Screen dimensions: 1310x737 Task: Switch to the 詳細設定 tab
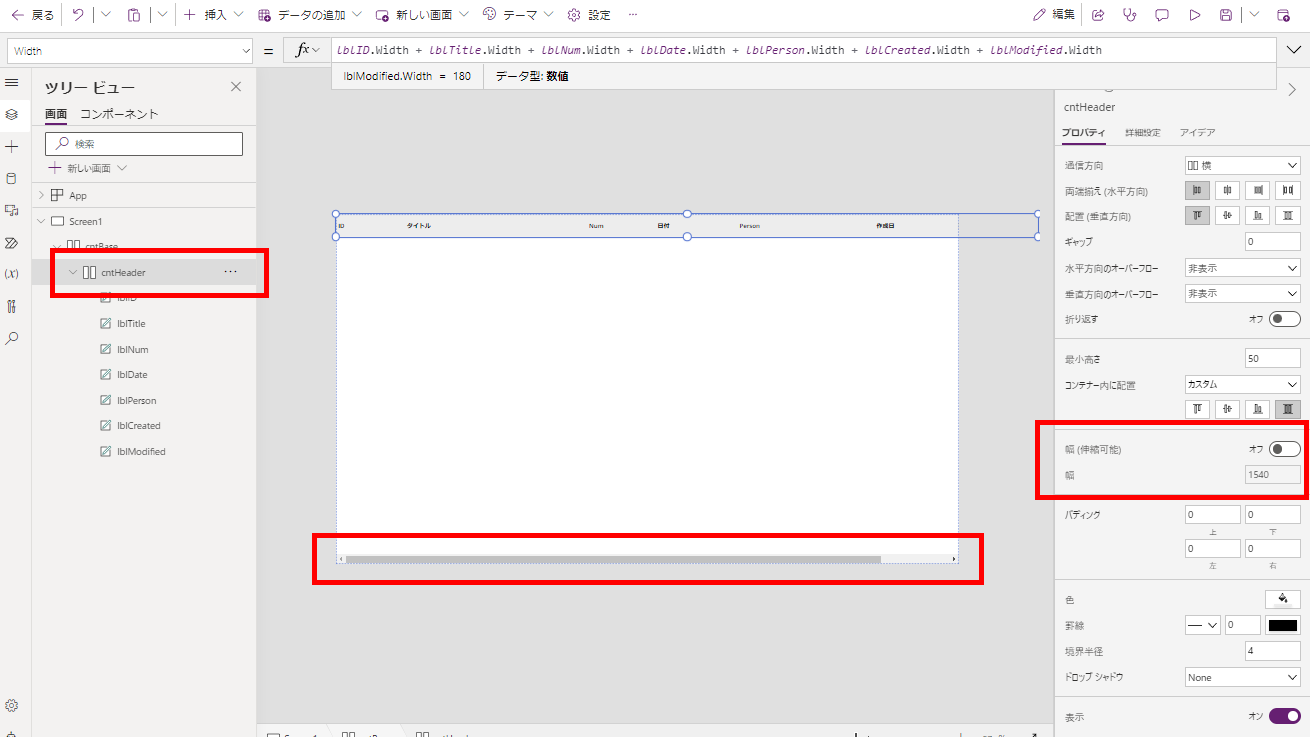[1145, 132]
